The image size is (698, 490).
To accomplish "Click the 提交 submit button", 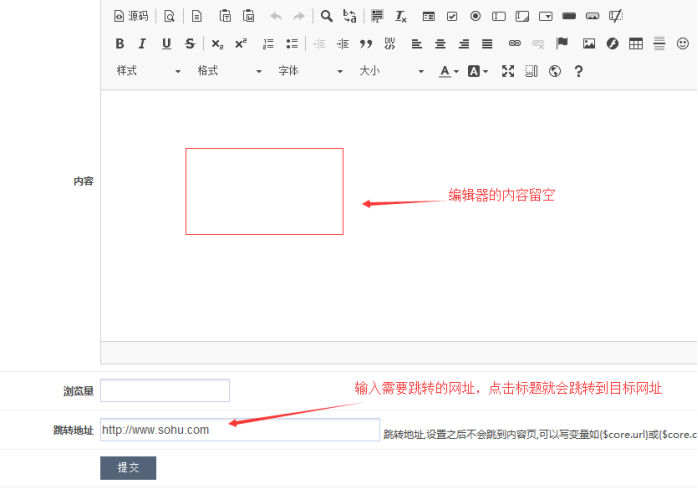I will coord(128,468).
